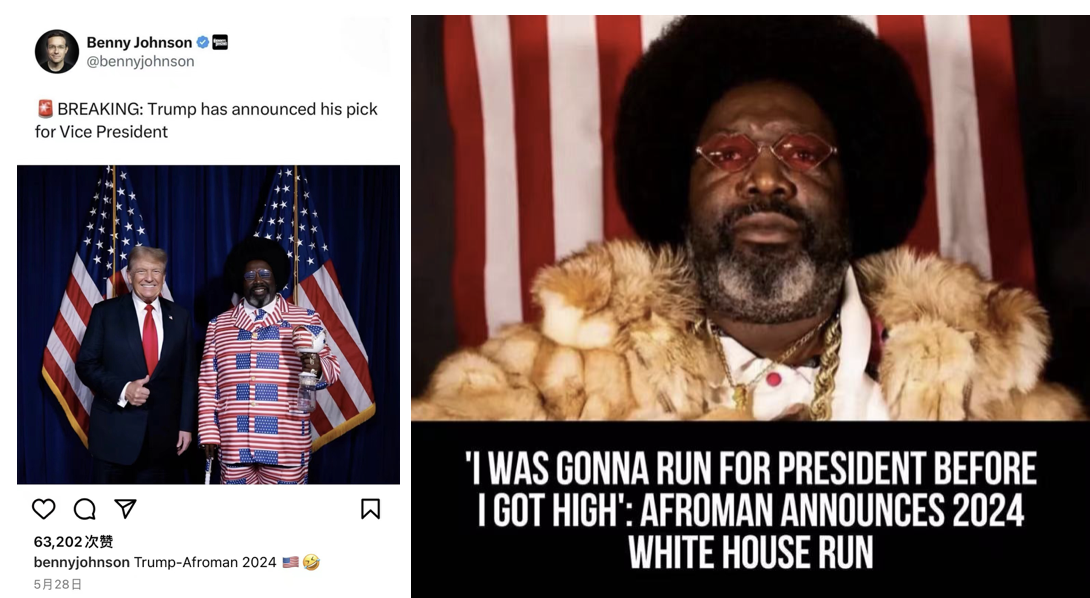Open the Afroman portrait image
This screenshot has height=598, width=1090.
[750, 218]
